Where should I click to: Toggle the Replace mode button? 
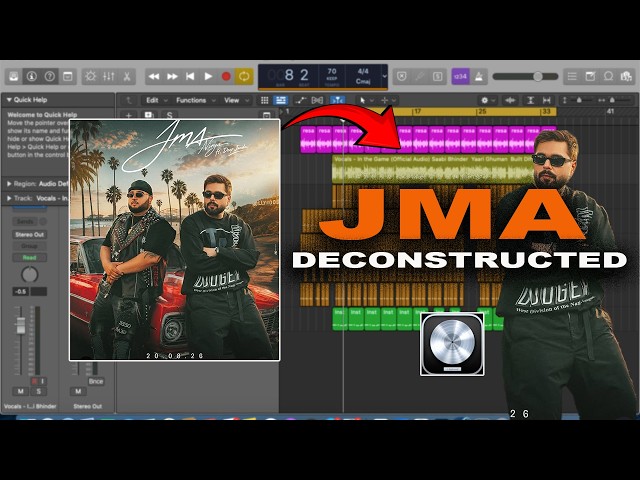(x=402, y=76)
